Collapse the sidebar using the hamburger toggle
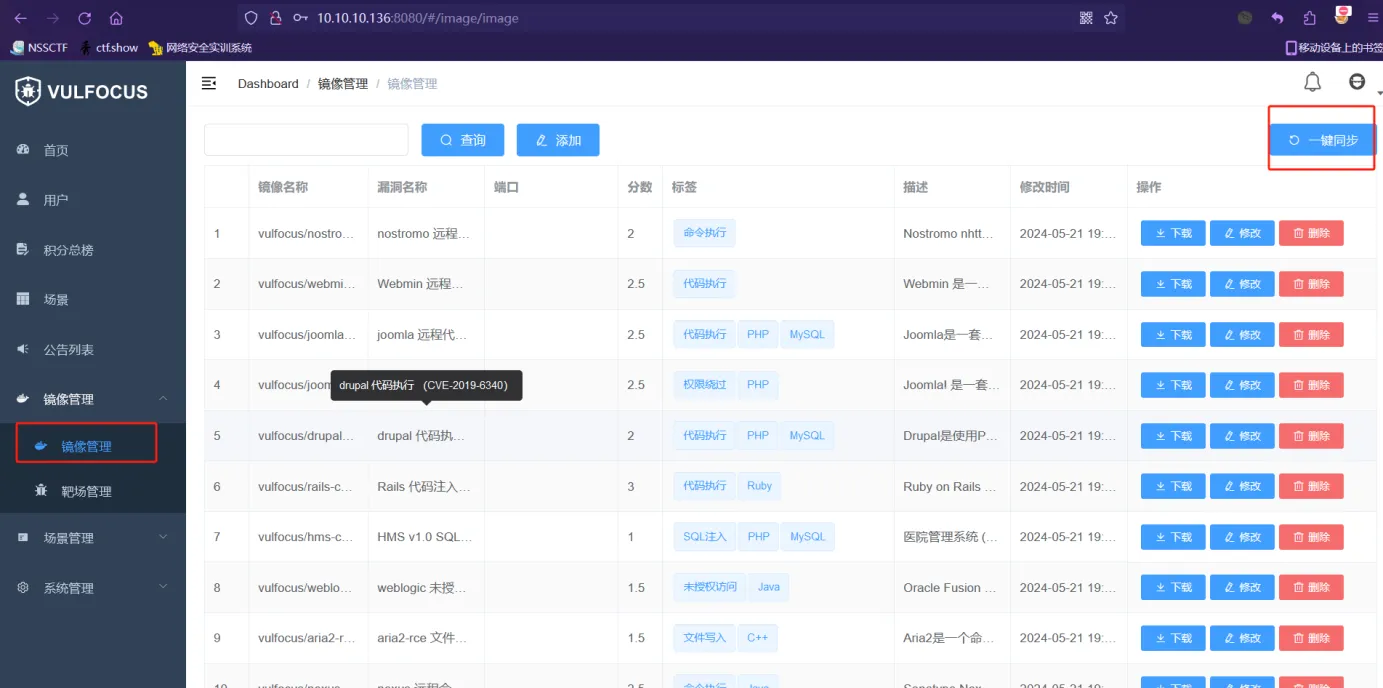 click(209, 83)
